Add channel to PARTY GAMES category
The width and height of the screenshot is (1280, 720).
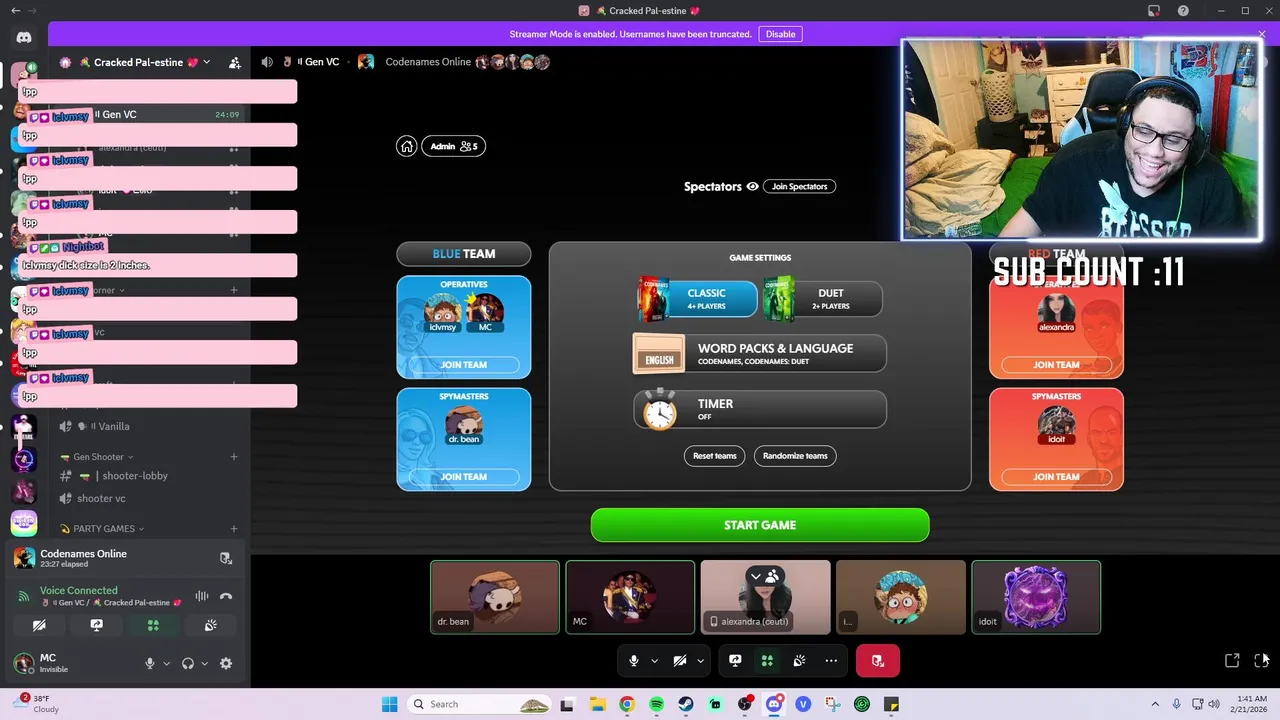click(x=234, y=529)
